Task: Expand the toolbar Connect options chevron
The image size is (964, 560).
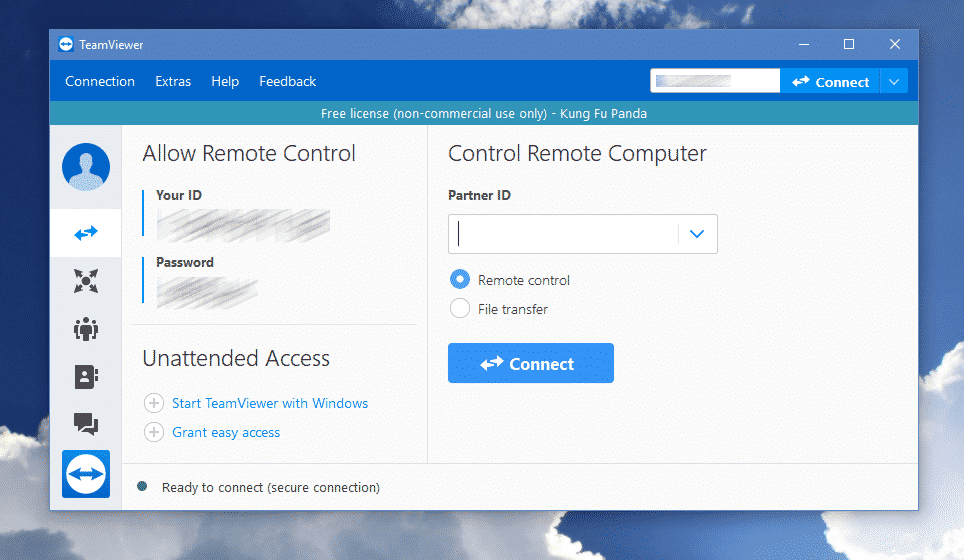Action: point(894,82)
